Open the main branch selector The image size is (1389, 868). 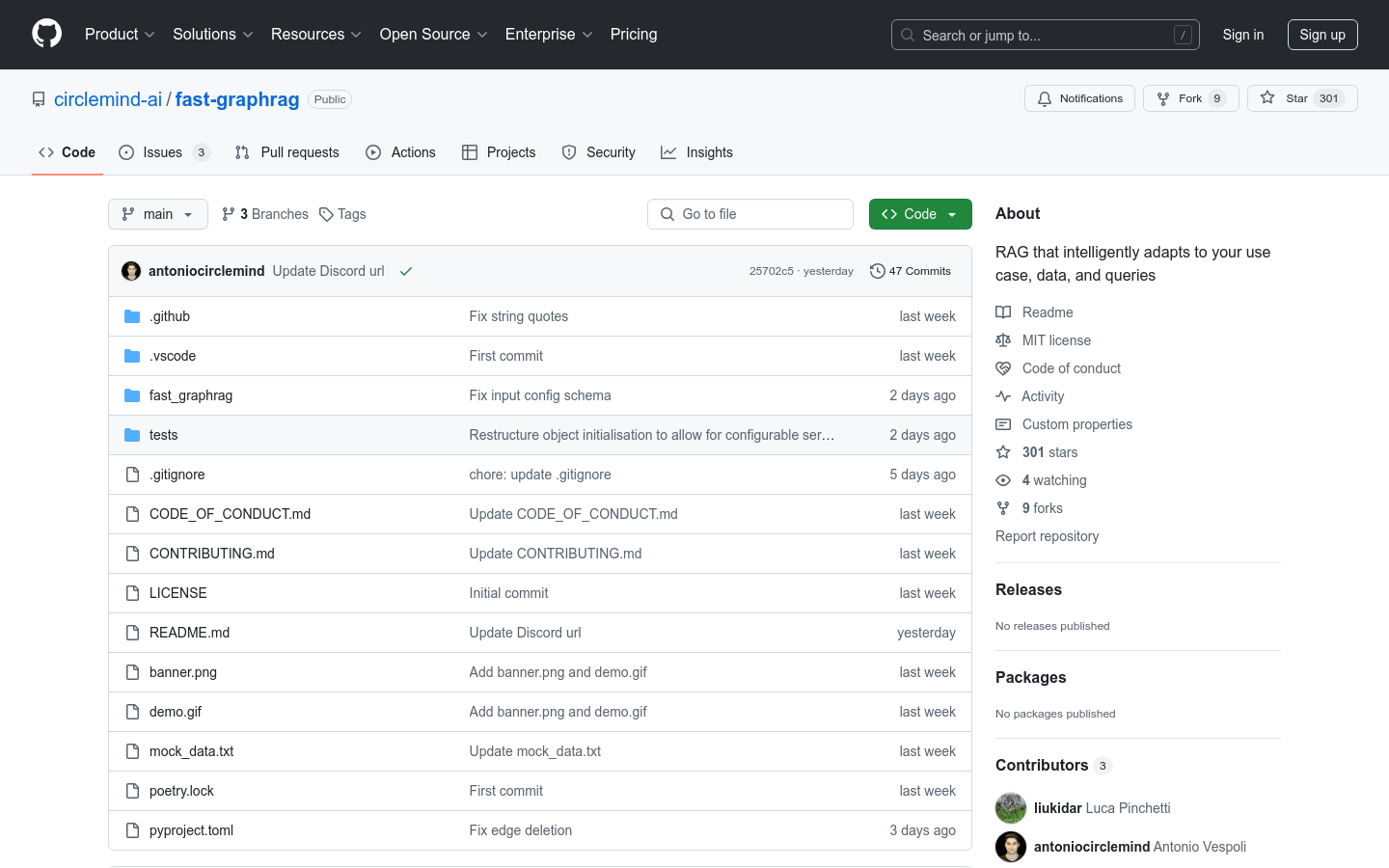pos(157,213)
